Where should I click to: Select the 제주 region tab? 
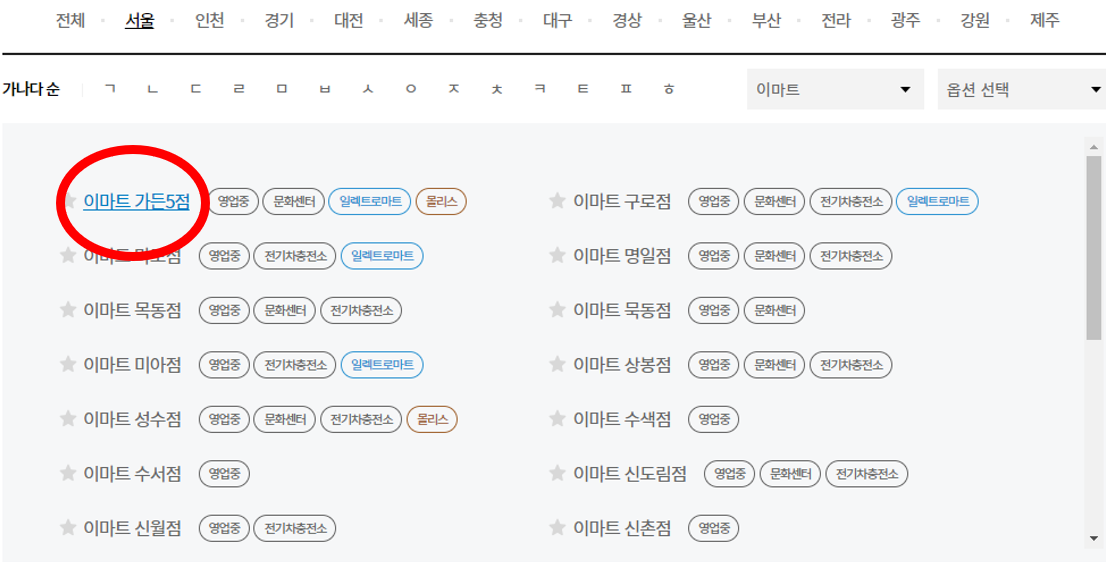click(1045, 20)
